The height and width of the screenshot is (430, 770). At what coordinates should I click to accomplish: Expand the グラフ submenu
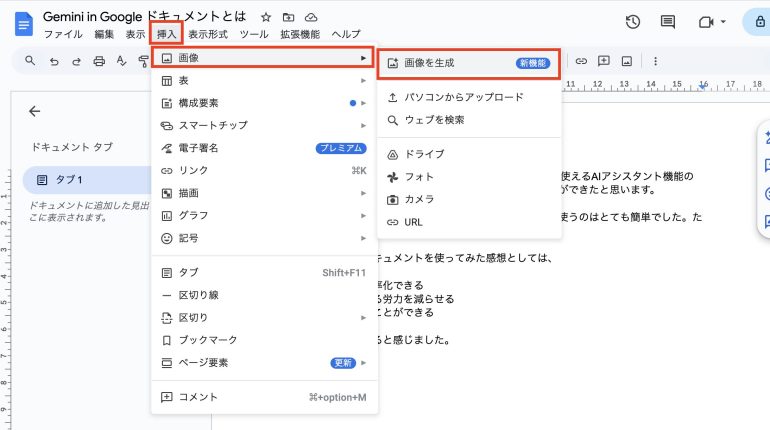coord(264,215)
